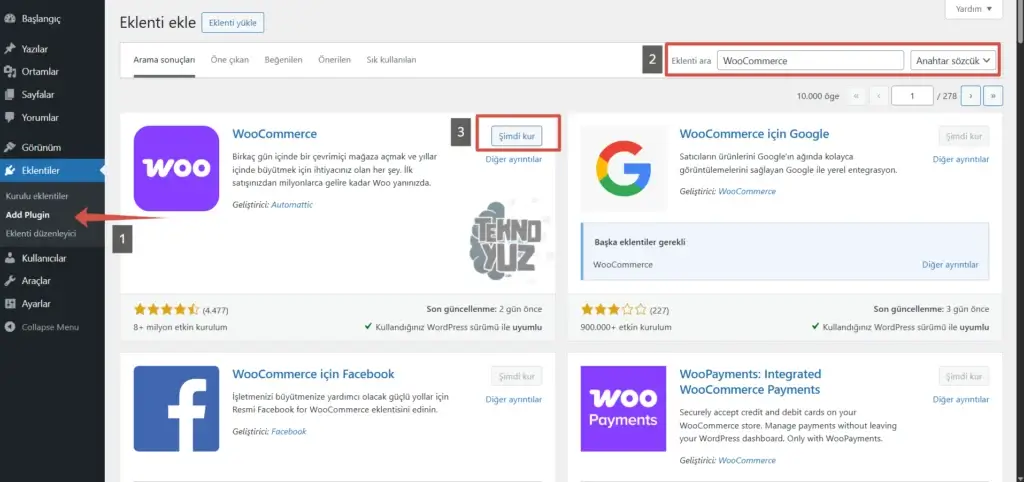
Task: Click the Ortamlar media icon
Action: [9, 72]
